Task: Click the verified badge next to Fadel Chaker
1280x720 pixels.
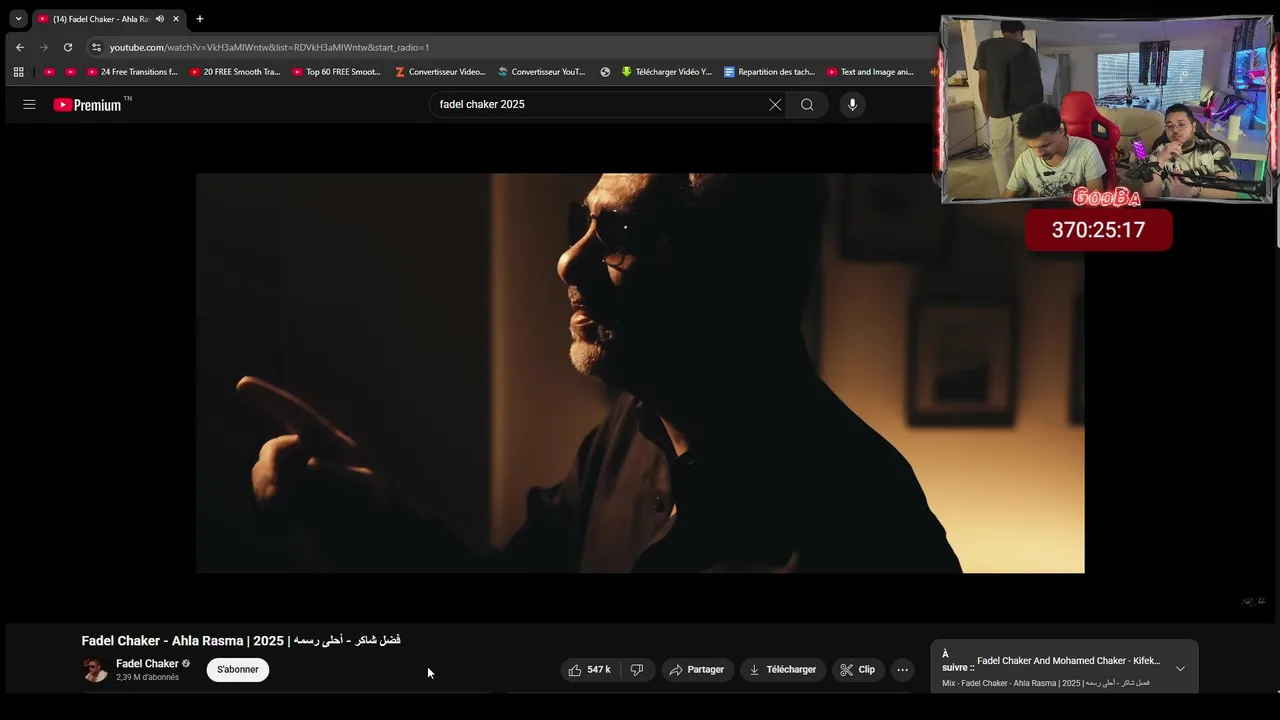Action: [186, 663]
